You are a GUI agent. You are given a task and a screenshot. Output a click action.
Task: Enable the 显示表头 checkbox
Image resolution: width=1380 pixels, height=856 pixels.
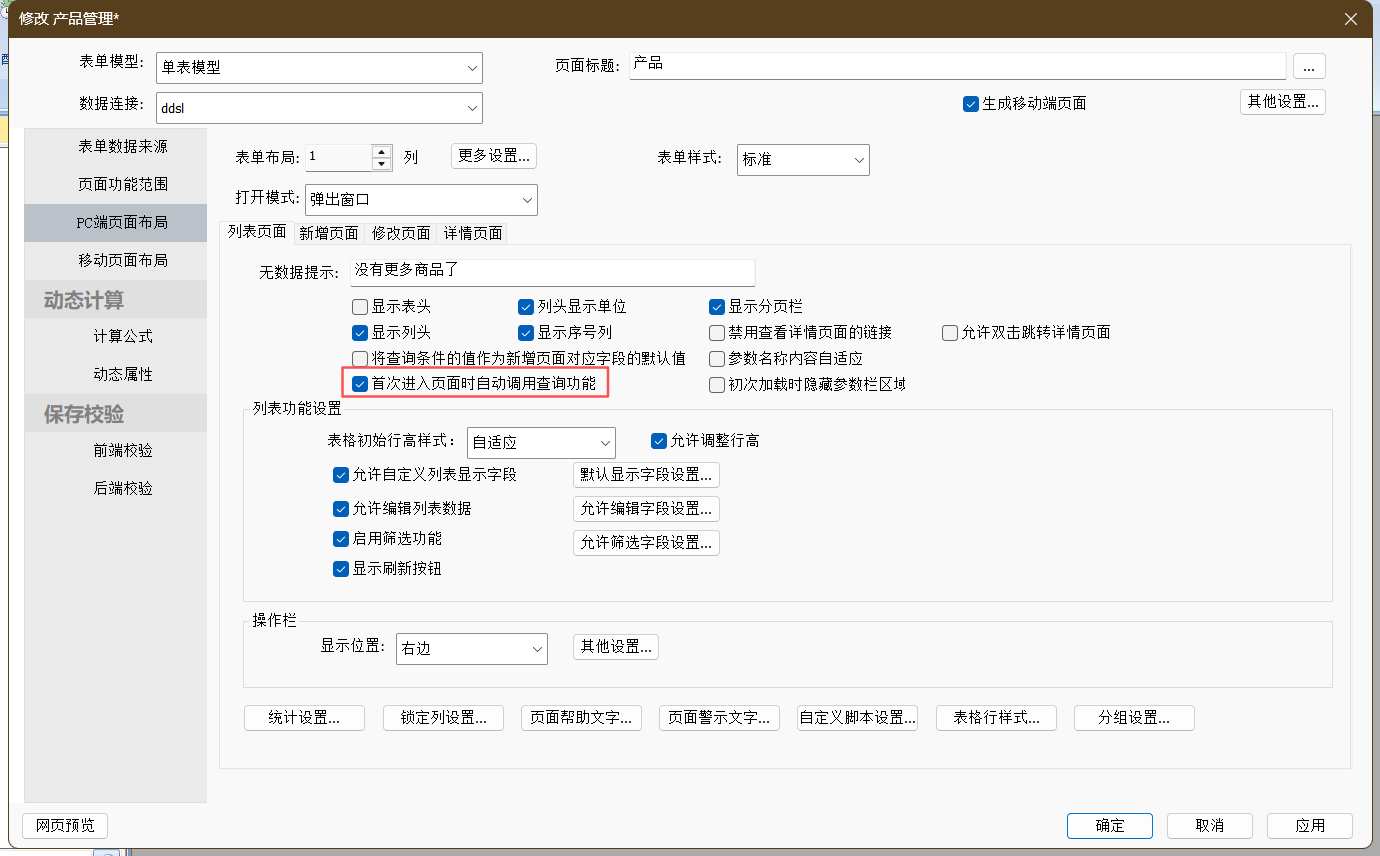(360, 307)
